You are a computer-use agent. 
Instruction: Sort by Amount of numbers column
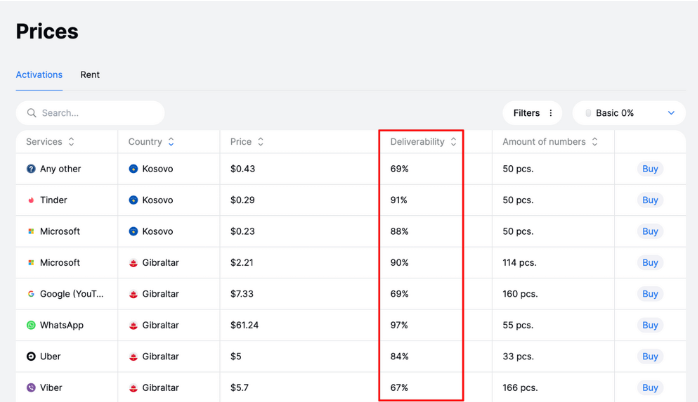click(x=595, y=142)
